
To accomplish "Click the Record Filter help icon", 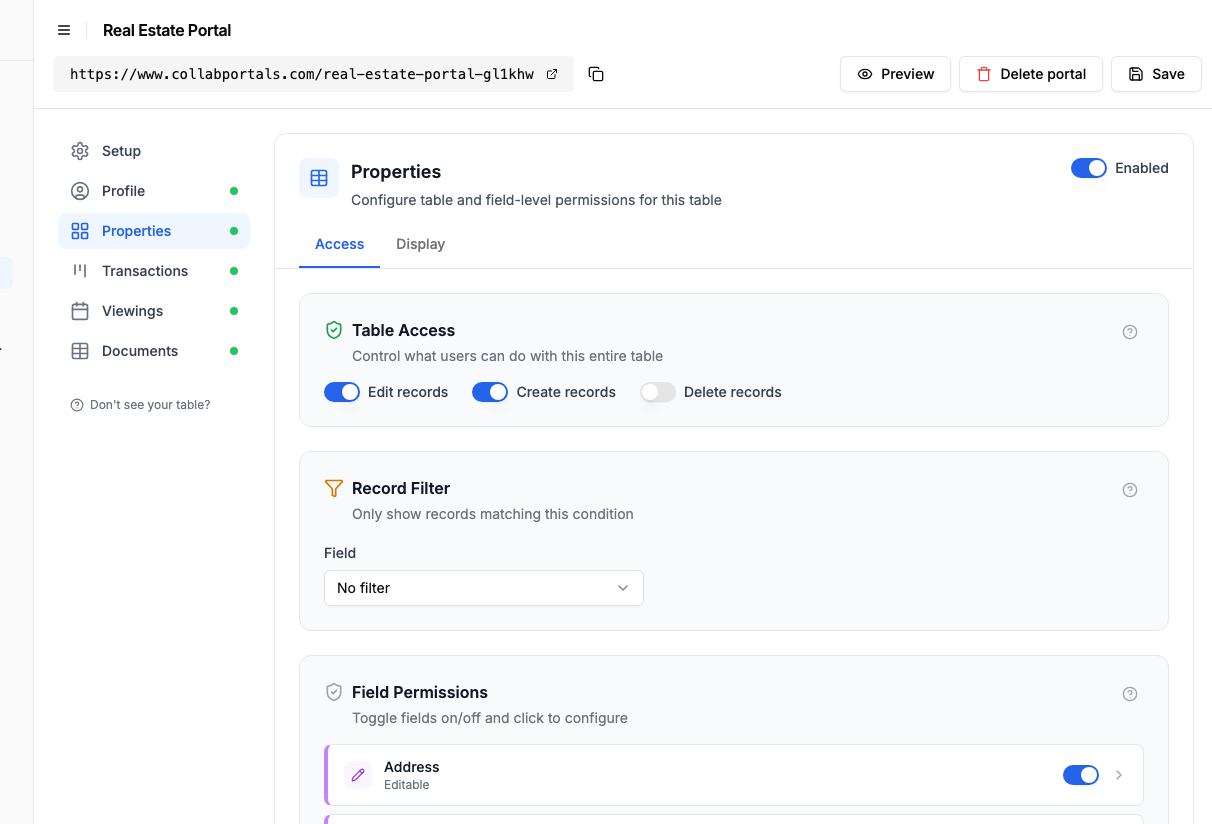I will [1130, 490].
